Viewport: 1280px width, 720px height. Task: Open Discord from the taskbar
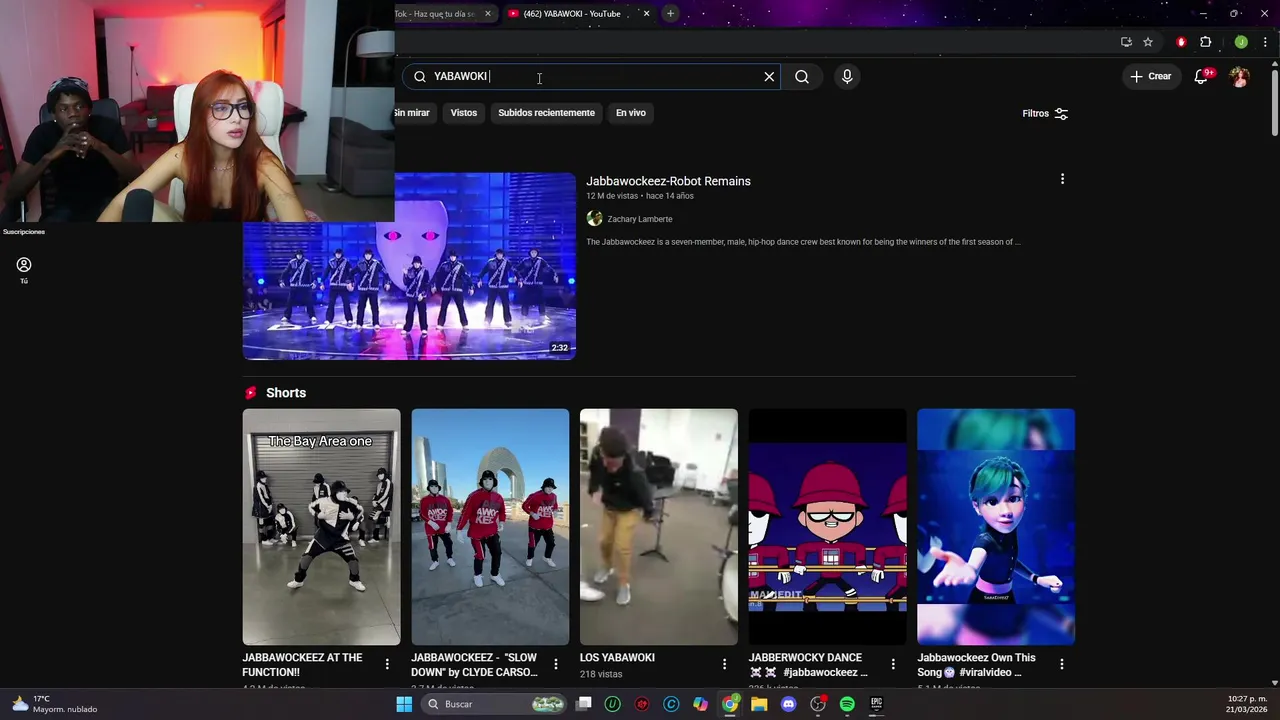pos(788,704)
